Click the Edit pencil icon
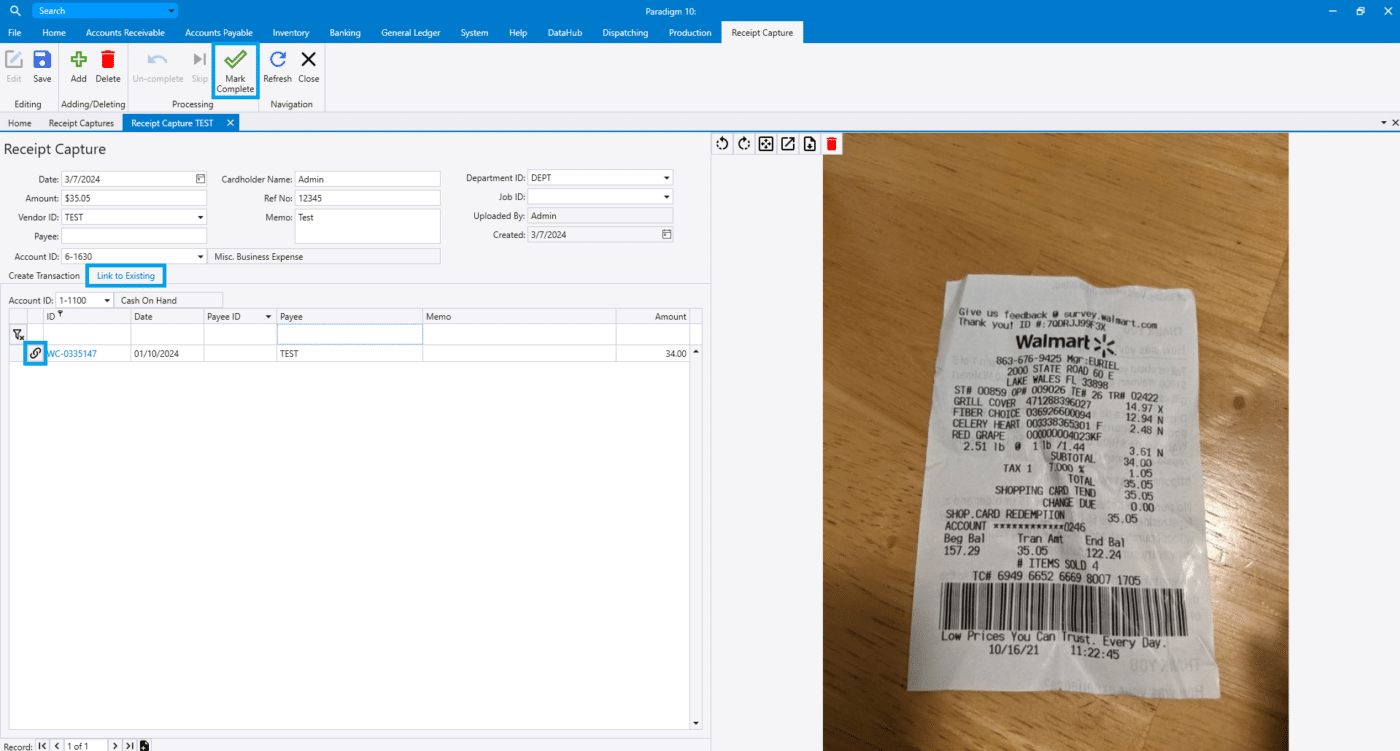This screenshot has height=751, width=1400. point(14,60)
